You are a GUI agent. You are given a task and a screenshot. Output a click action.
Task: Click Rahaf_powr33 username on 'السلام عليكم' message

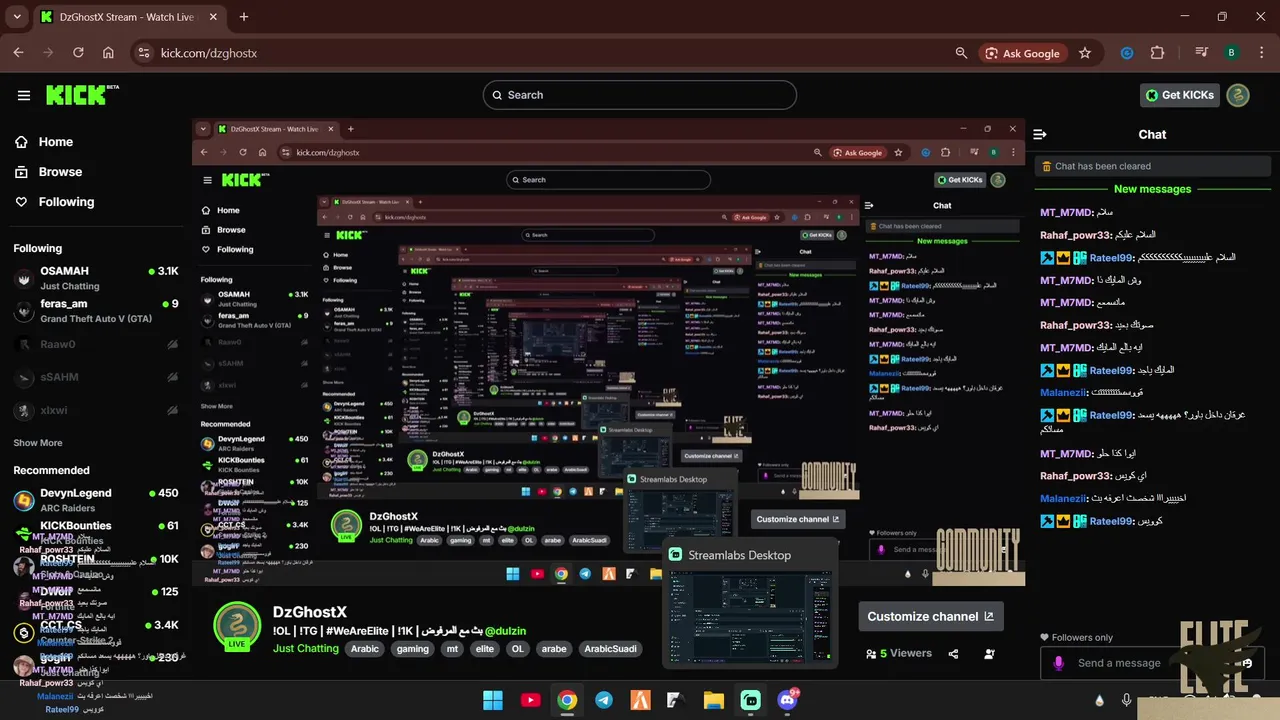1076,235
